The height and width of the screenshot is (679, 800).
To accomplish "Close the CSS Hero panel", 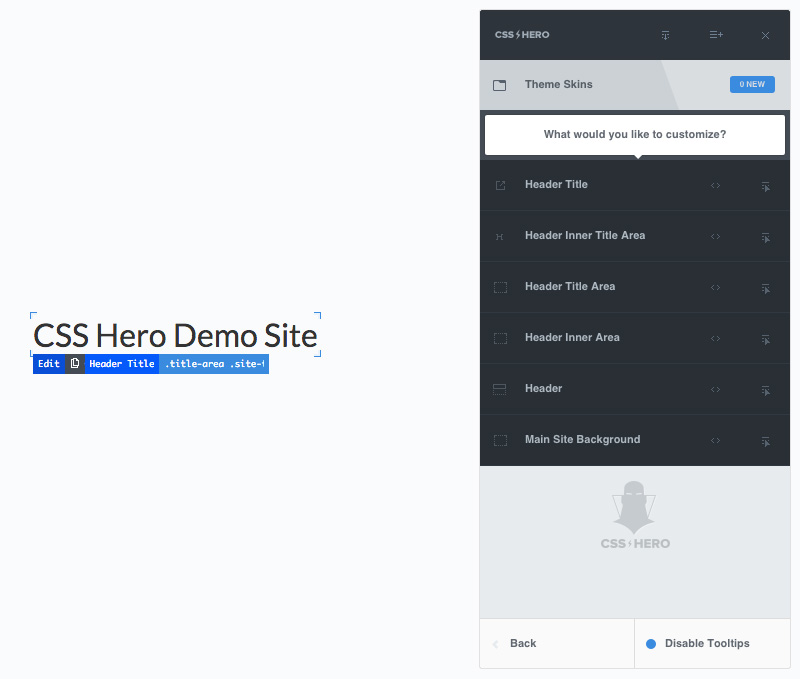I will pos(765,35).
